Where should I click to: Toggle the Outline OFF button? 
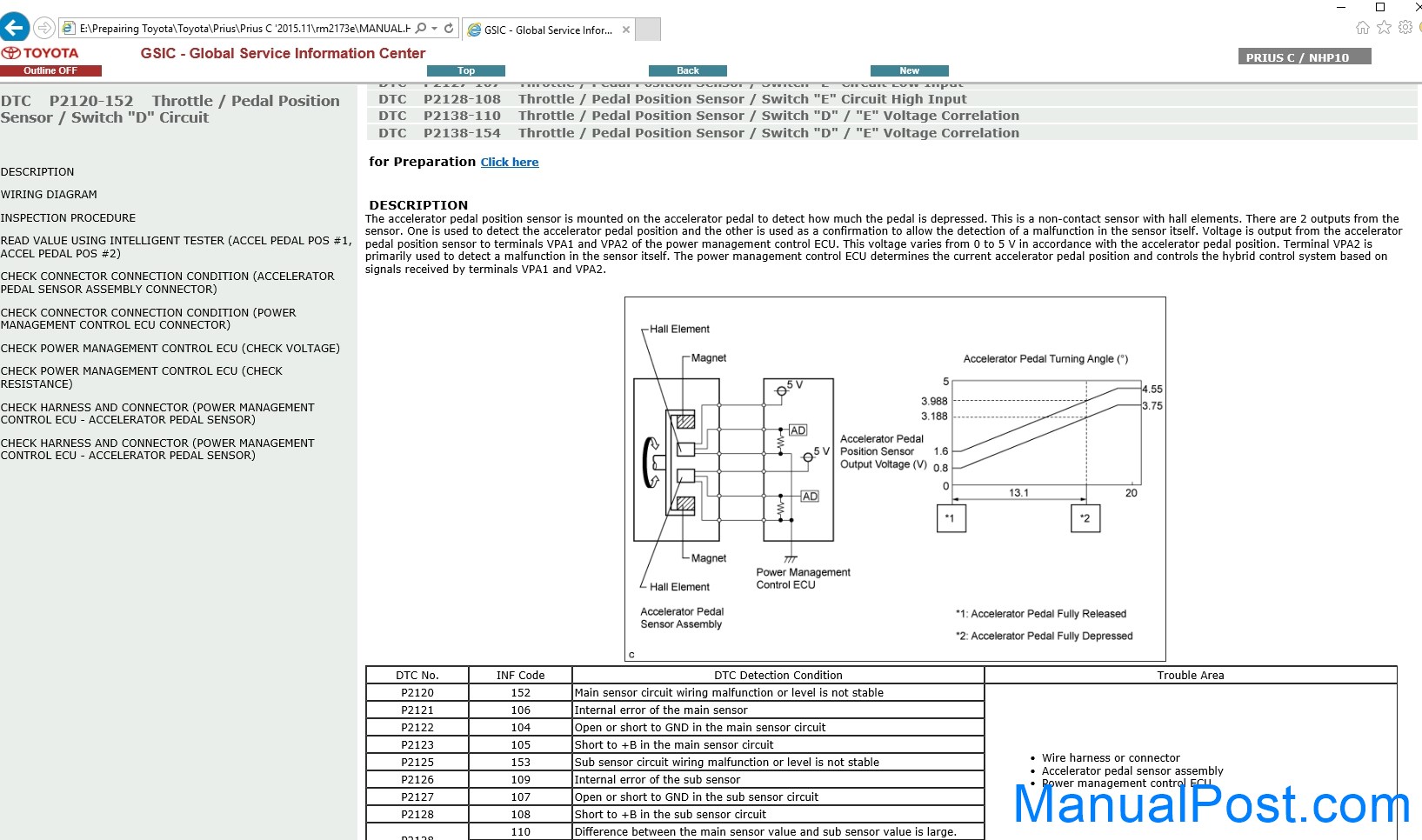pyautogui.click(x=50, y=70)
